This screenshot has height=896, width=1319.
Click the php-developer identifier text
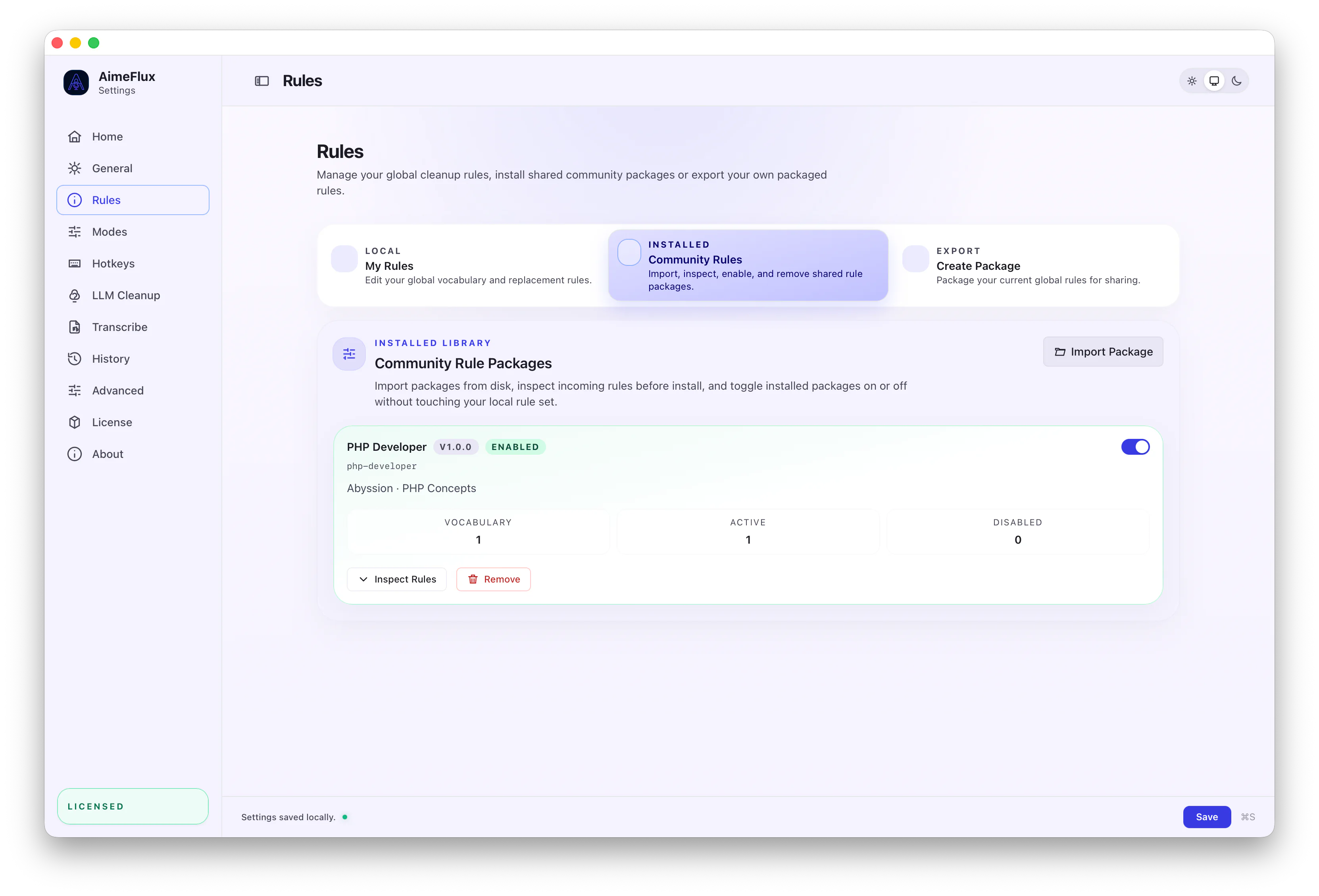[x=381, y=466]
